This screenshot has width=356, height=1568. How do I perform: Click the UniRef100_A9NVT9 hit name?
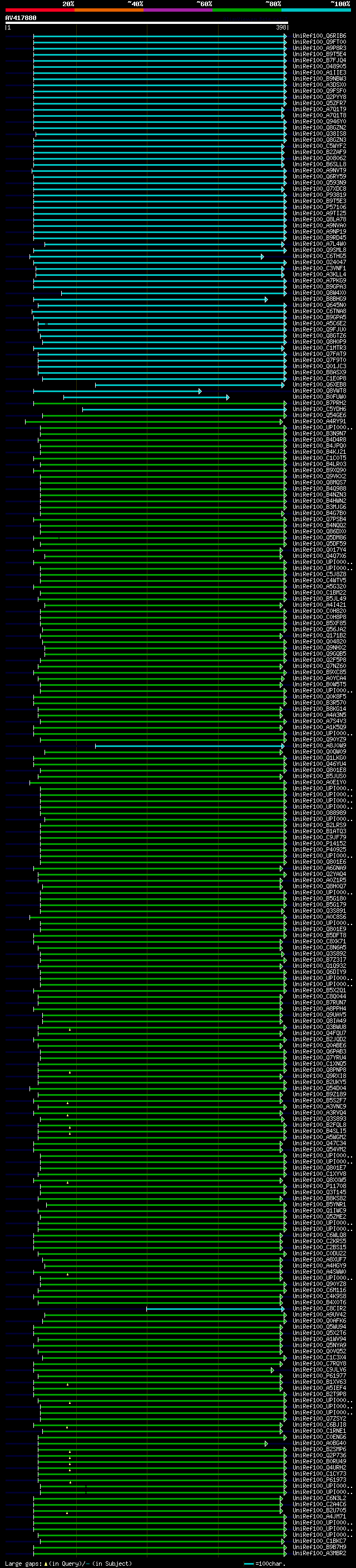(x=319, y=170)
